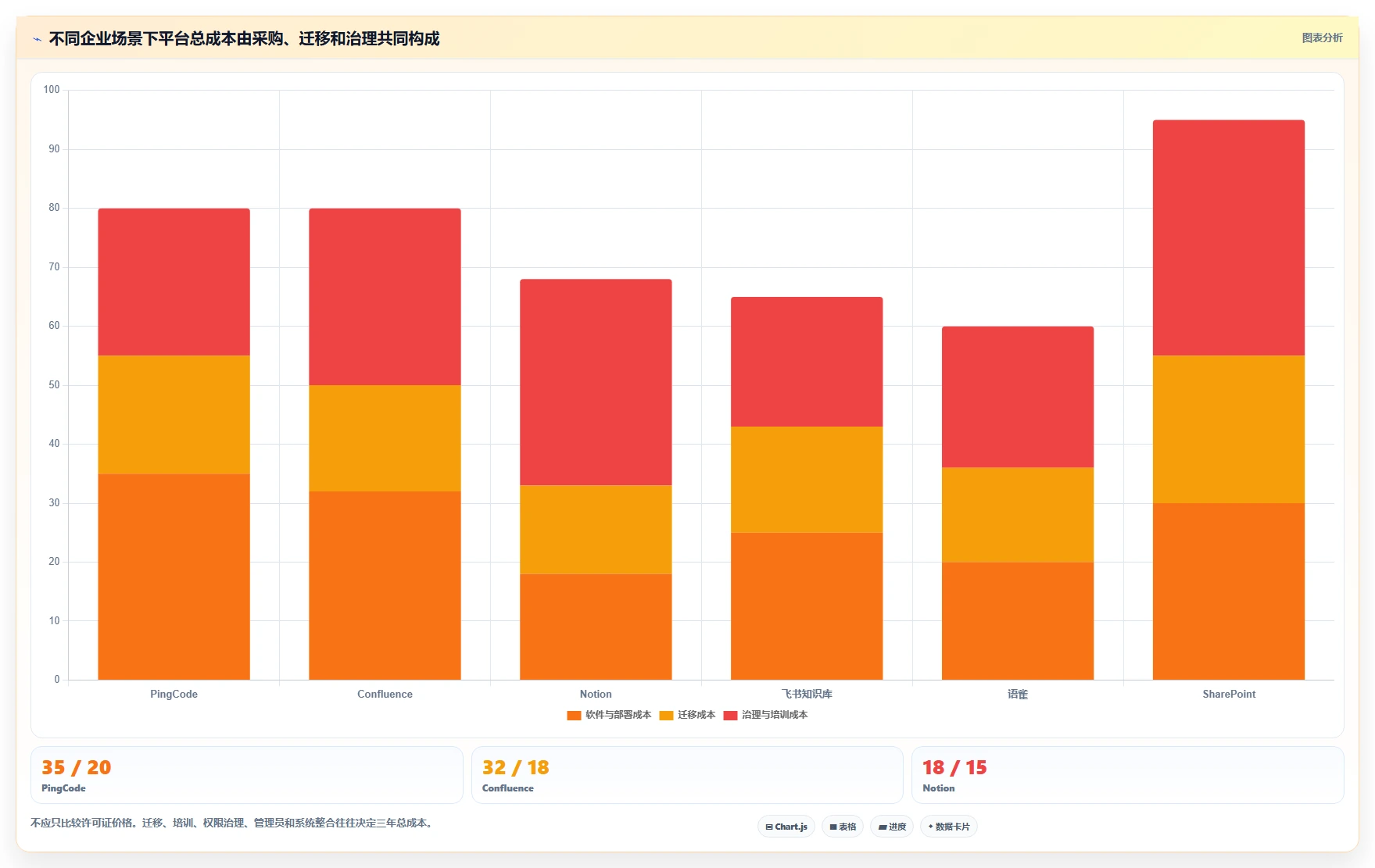
Task: Click SharePoint's orange software cost segment
Action: coord(1229,591)
